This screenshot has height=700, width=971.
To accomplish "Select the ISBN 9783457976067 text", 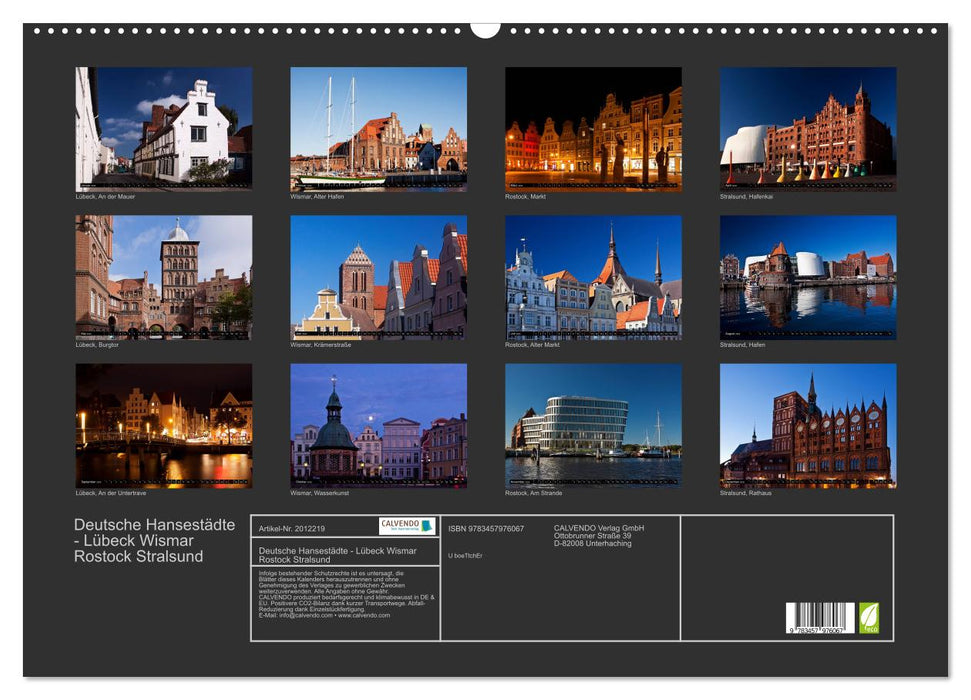I will [x=486, y=526].
